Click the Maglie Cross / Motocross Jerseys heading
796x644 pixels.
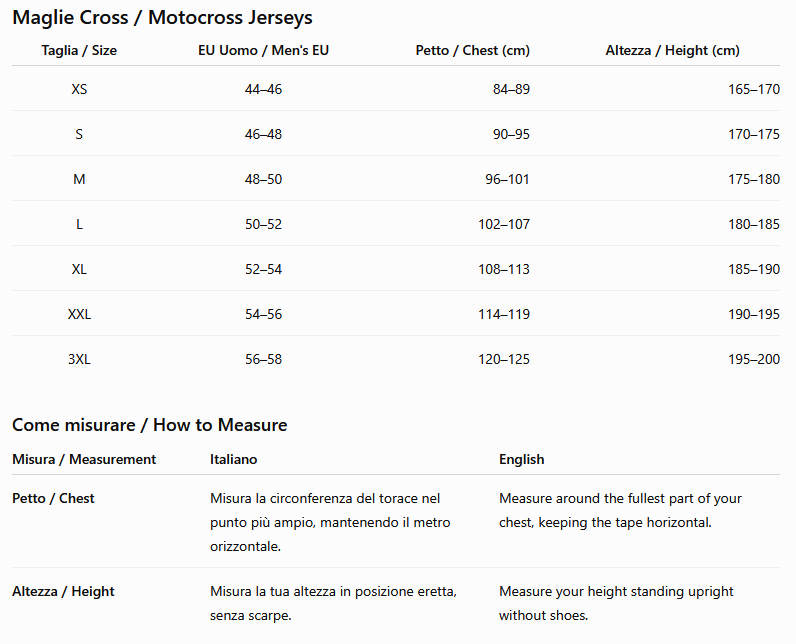(162, 18)
